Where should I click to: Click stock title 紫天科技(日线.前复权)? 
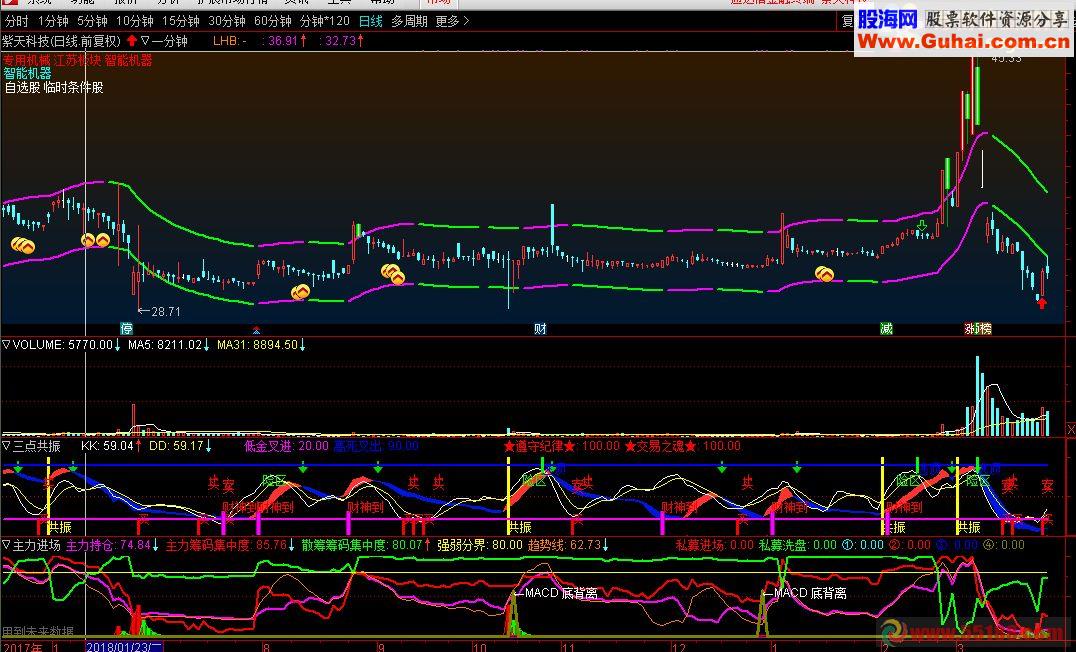[62, 41]
